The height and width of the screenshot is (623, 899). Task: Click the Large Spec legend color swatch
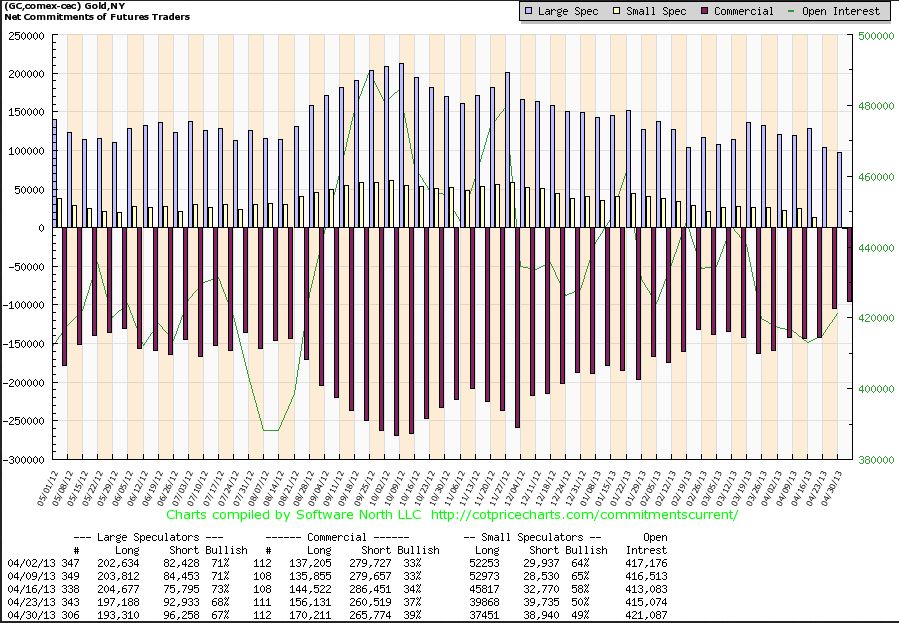point(529,11)
